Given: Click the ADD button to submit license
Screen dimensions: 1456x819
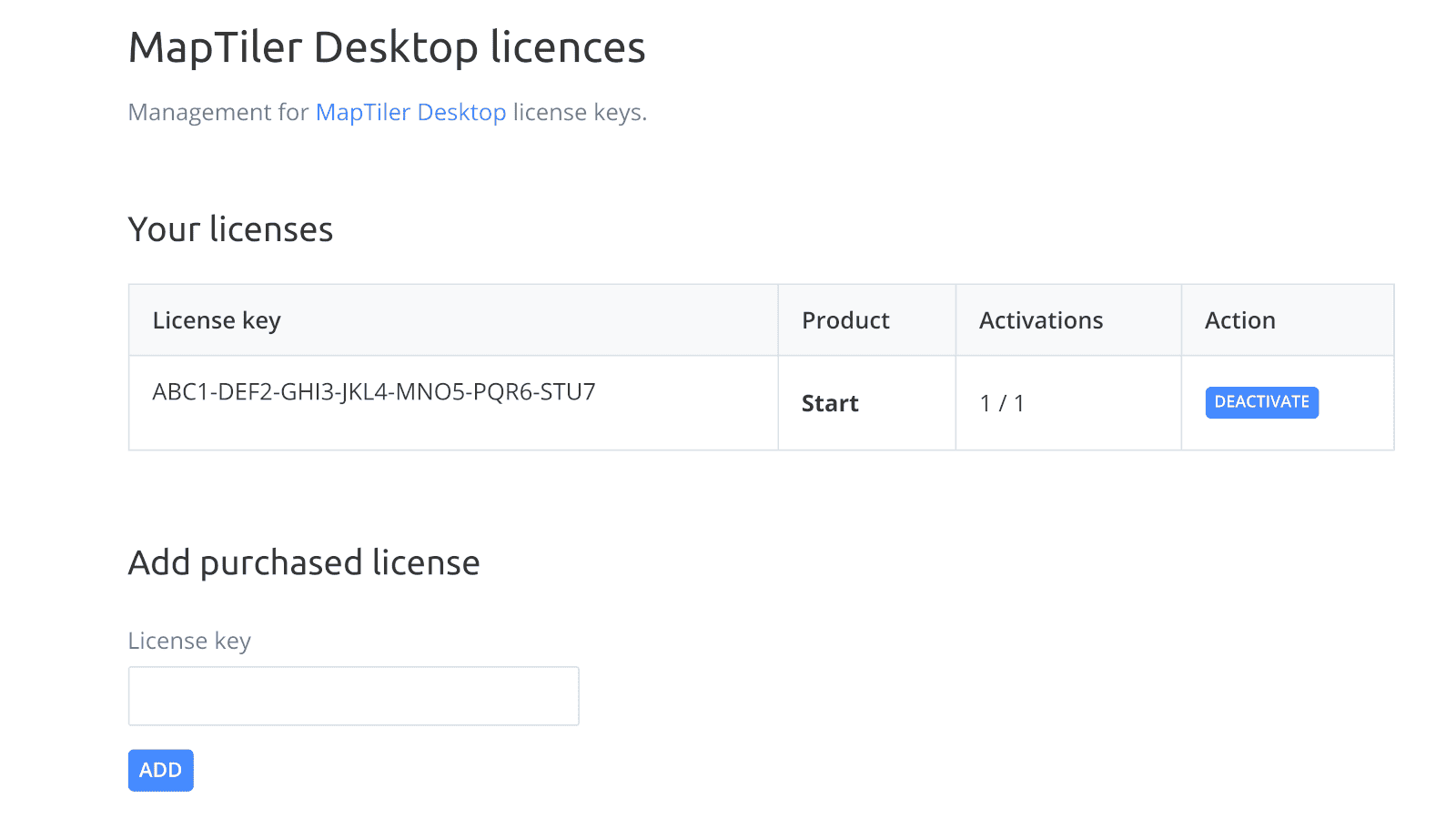Looking at the screenshot, I should [x=160, y=770].
